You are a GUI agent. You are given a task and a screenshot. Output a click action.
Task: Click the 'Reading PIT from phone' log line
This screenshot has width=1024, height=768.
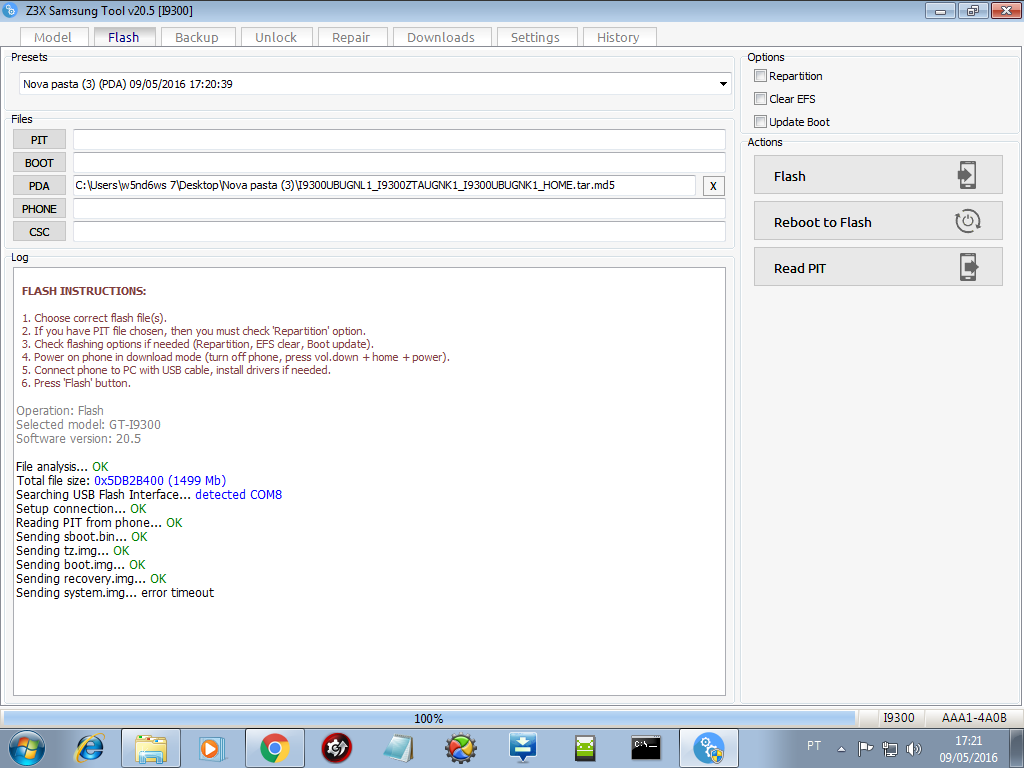[99, 523]
